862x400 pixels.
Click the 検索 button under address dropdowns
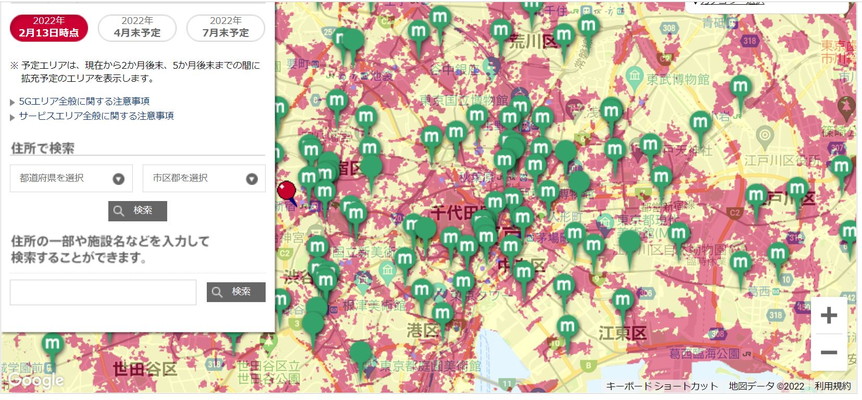point(137,210)
